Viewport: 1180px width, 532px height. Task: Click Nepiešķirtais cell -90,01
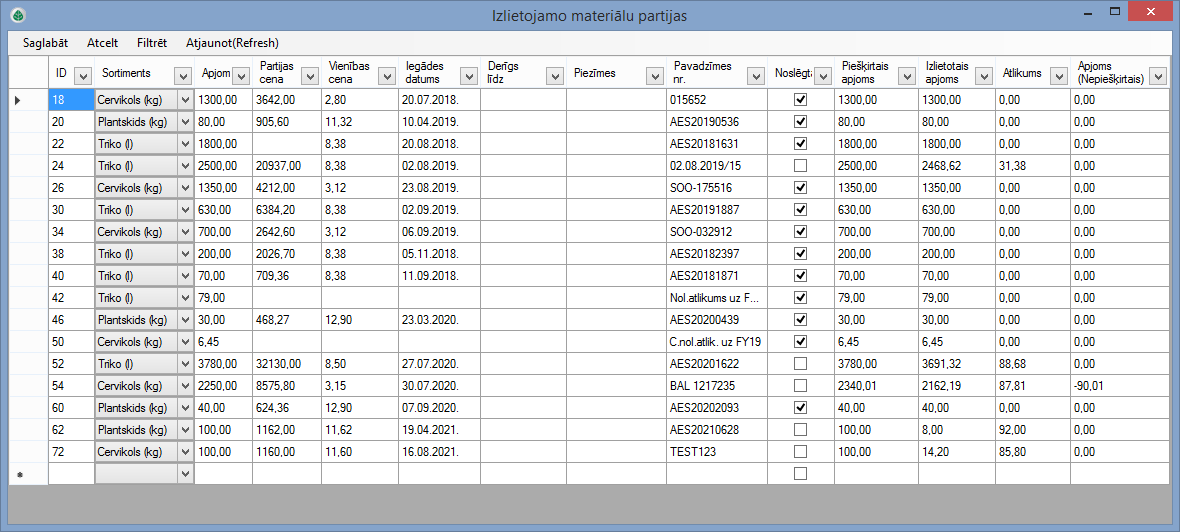(x=1118, y=386)
